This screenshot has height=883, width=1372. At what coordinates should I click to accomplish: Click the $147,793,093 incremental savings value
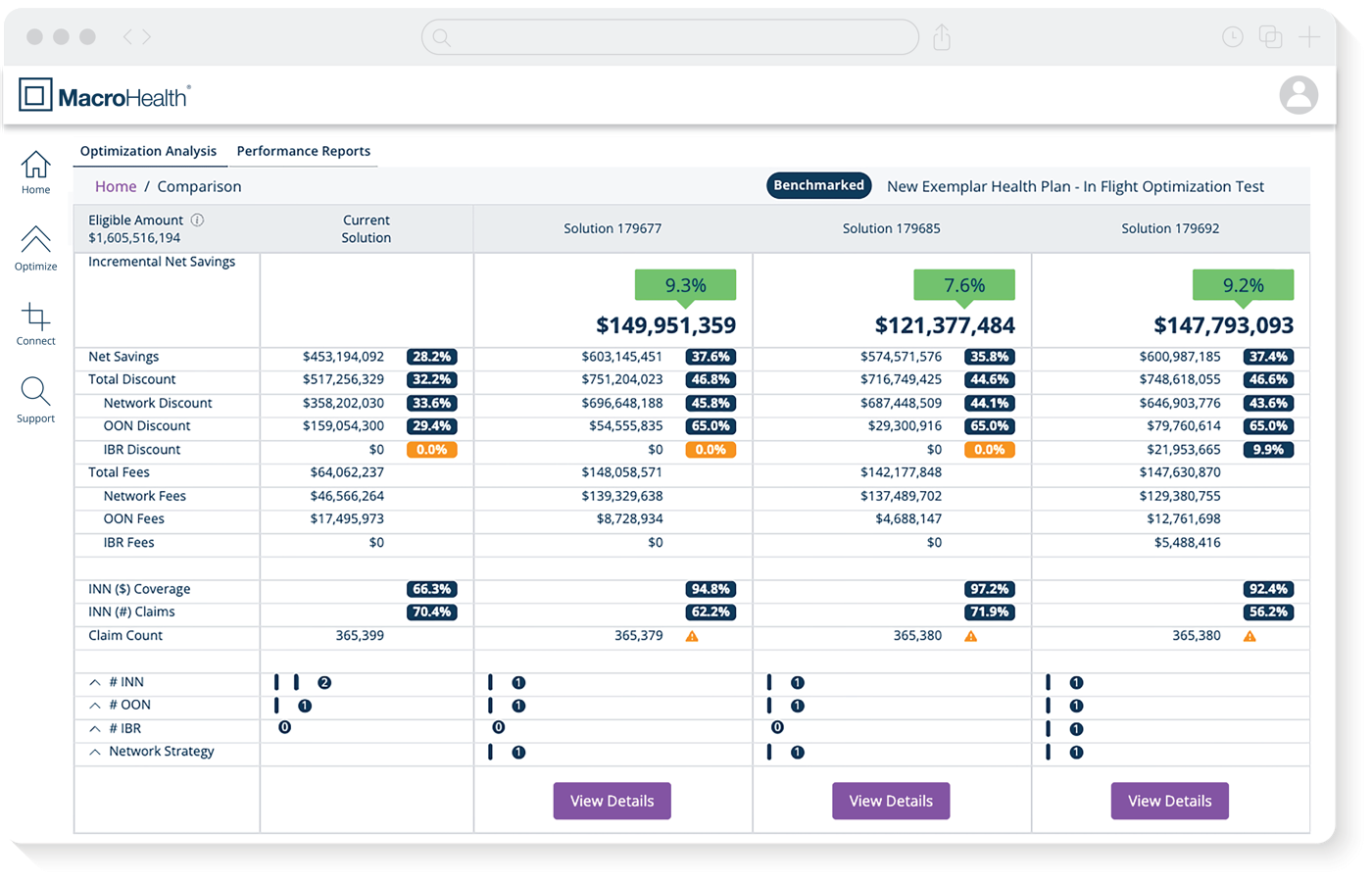coord(1223,325)
